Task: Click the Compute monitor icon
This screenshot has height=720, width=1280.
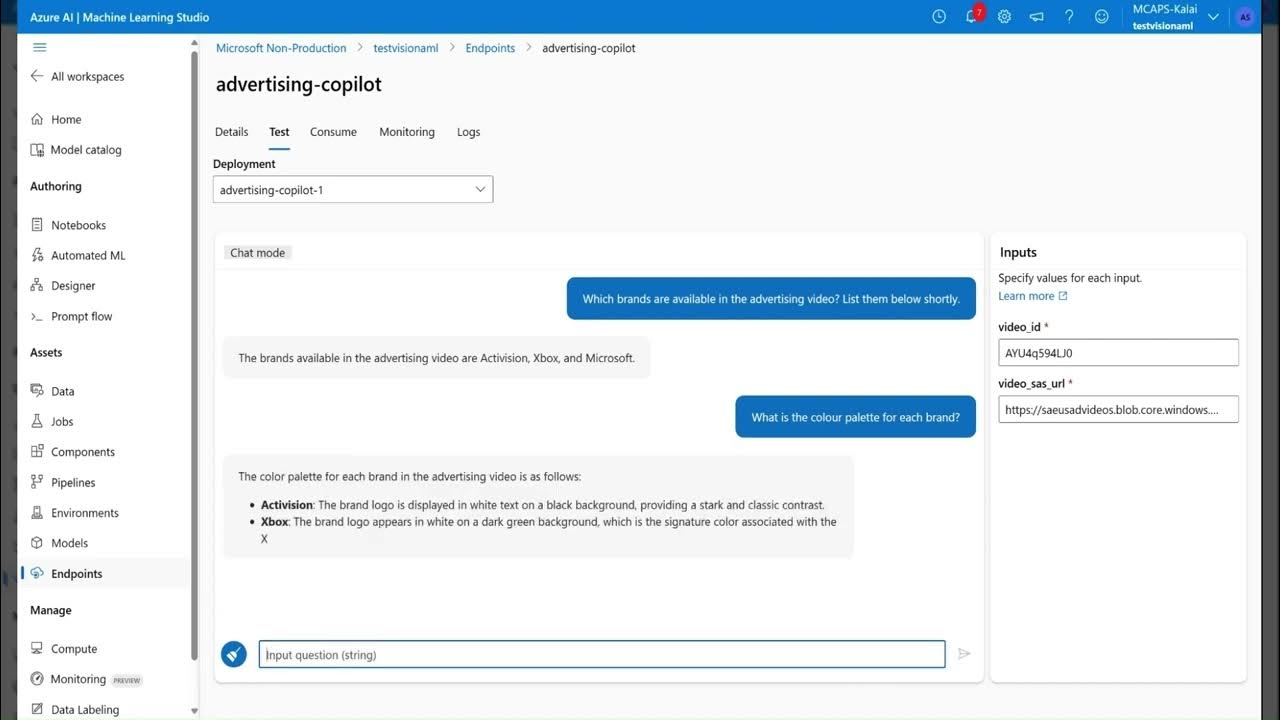Action: 37,649
